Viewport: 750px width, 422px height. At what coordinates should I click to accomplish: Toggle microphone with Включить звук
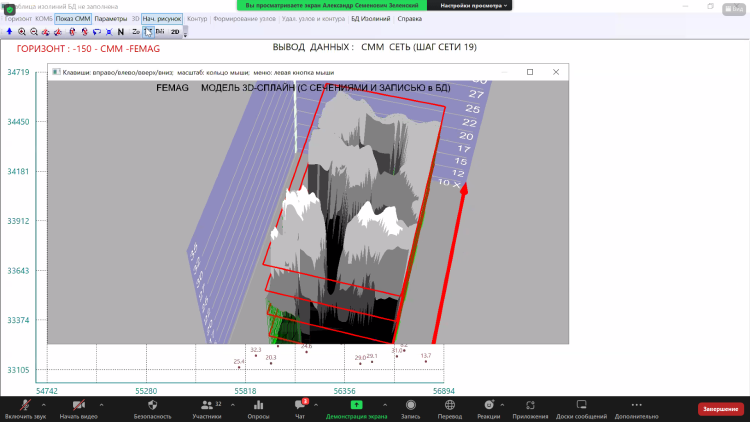[x=24, y=408]
